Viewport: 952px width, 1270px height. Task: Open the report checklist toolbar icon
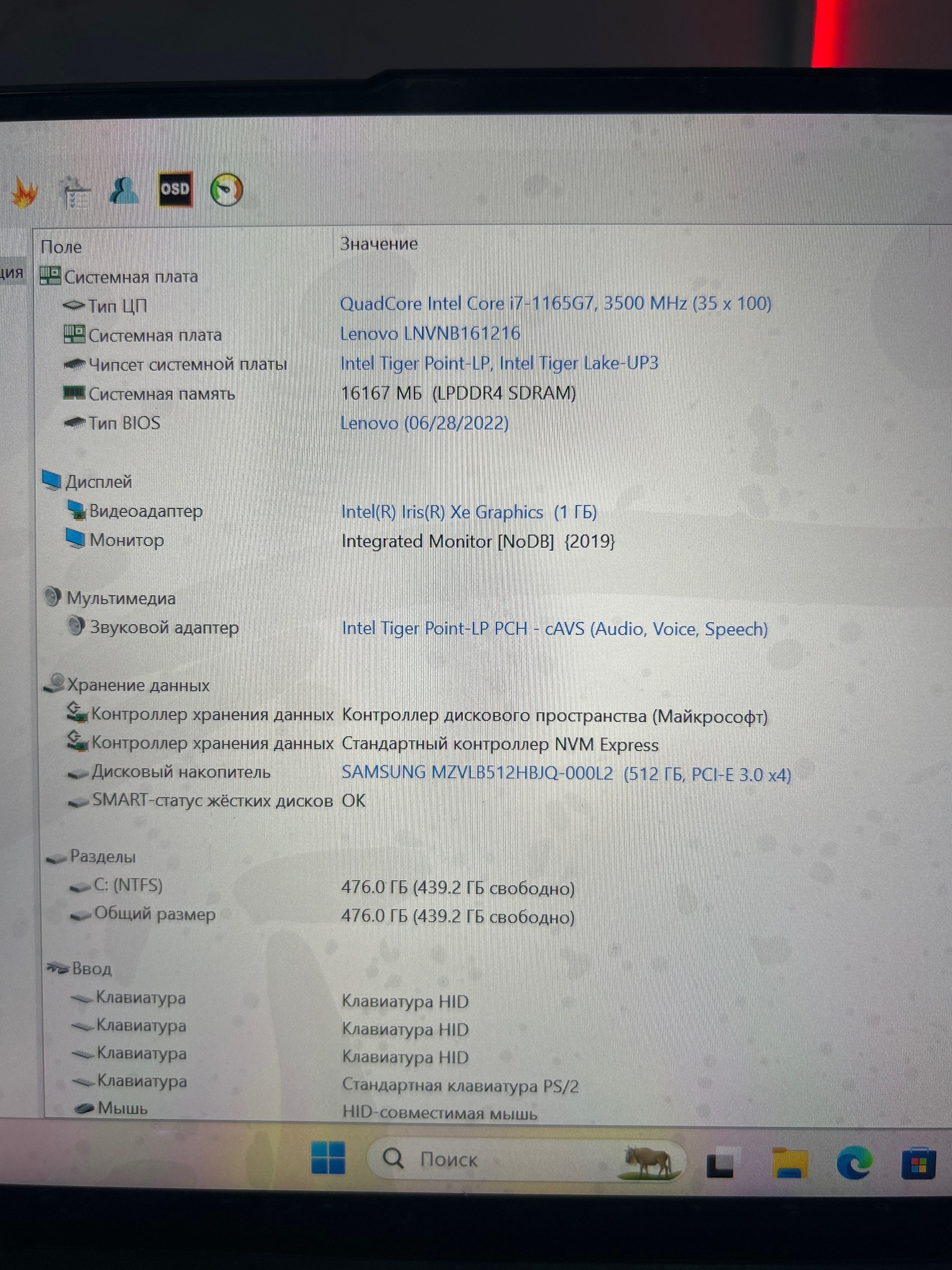coord(76,192)
